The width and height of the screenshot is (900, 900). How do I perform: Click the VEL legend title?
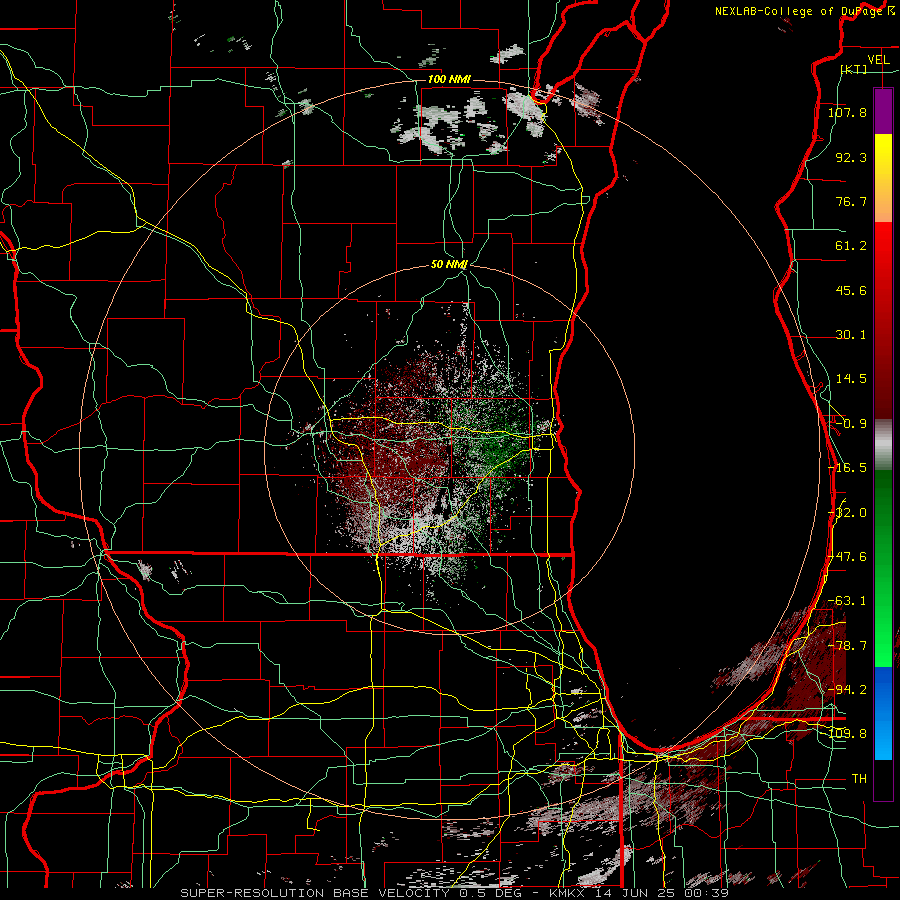[x=878, y=60]
